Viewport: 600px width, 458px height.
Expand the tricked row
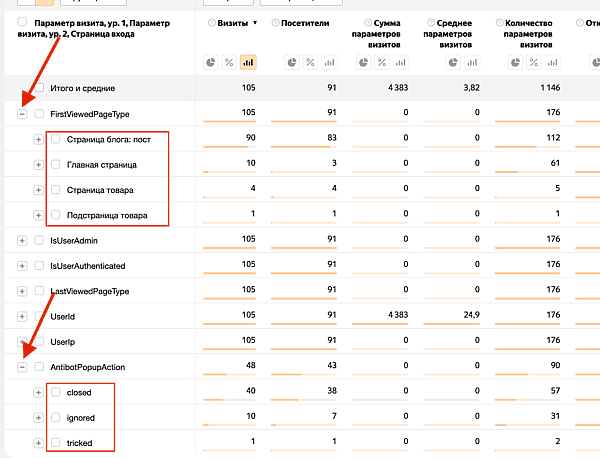coord(38,443)
